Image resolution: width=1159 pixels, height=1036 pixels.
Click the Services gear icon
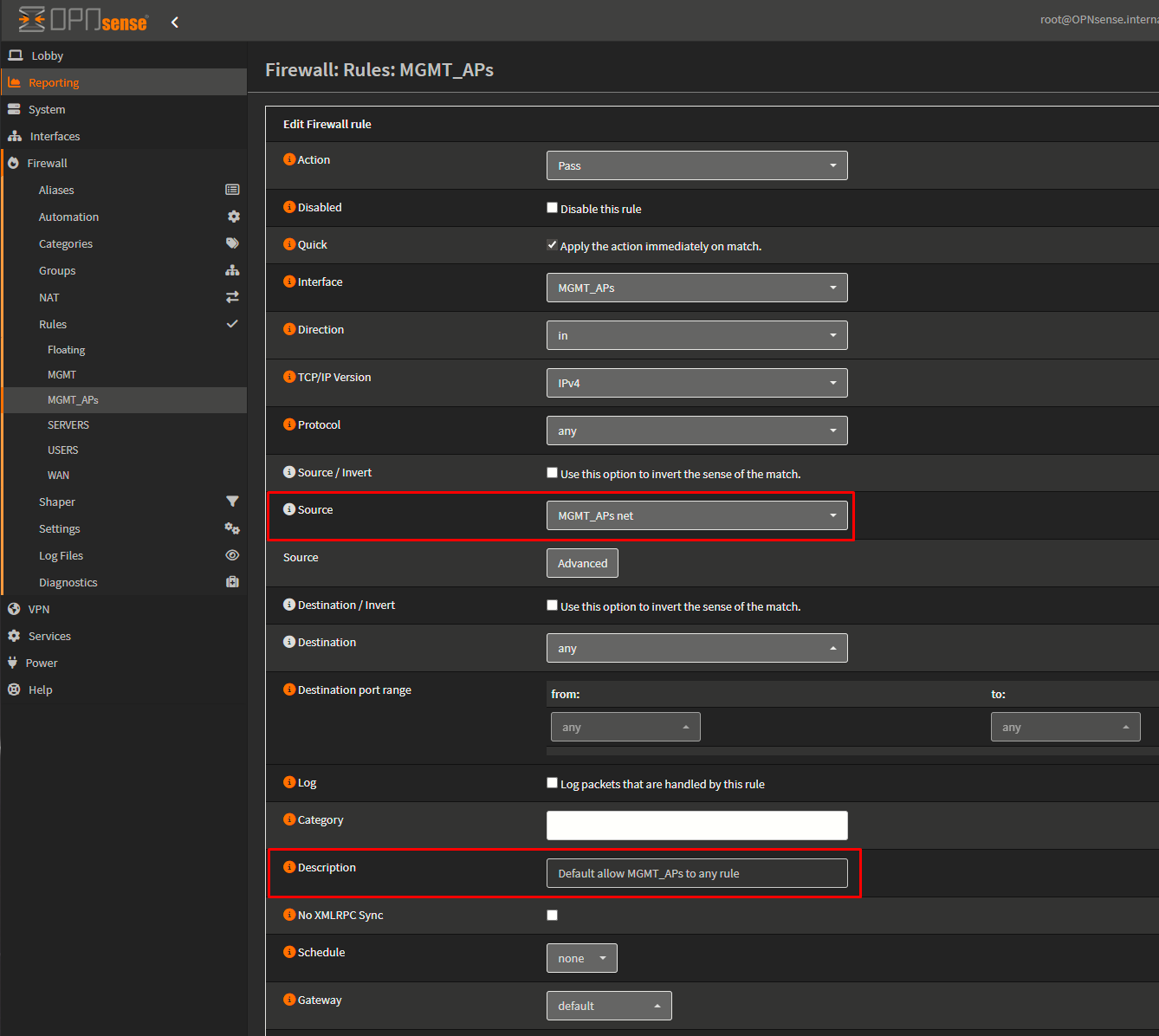[x=14, y=636]
